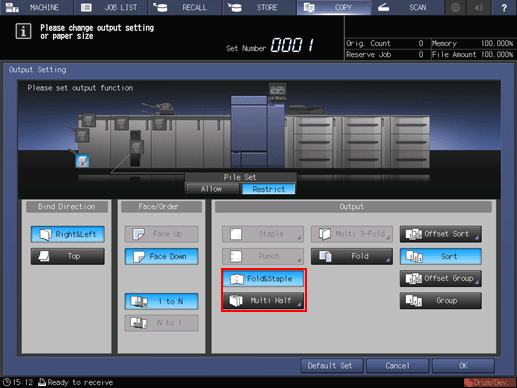Confirm settings with OK button
The height and width of the screenshot is (388, 517).
(463, 366)
